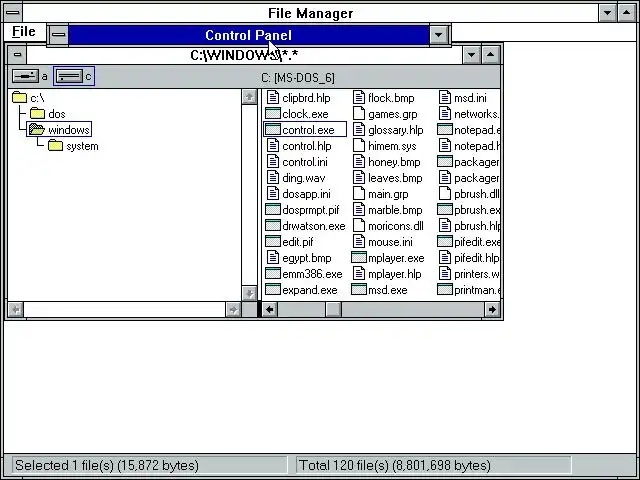Minimize arrow on Control Panel title bar
This screenshot has height=480, width=640.
pos(439,35)
